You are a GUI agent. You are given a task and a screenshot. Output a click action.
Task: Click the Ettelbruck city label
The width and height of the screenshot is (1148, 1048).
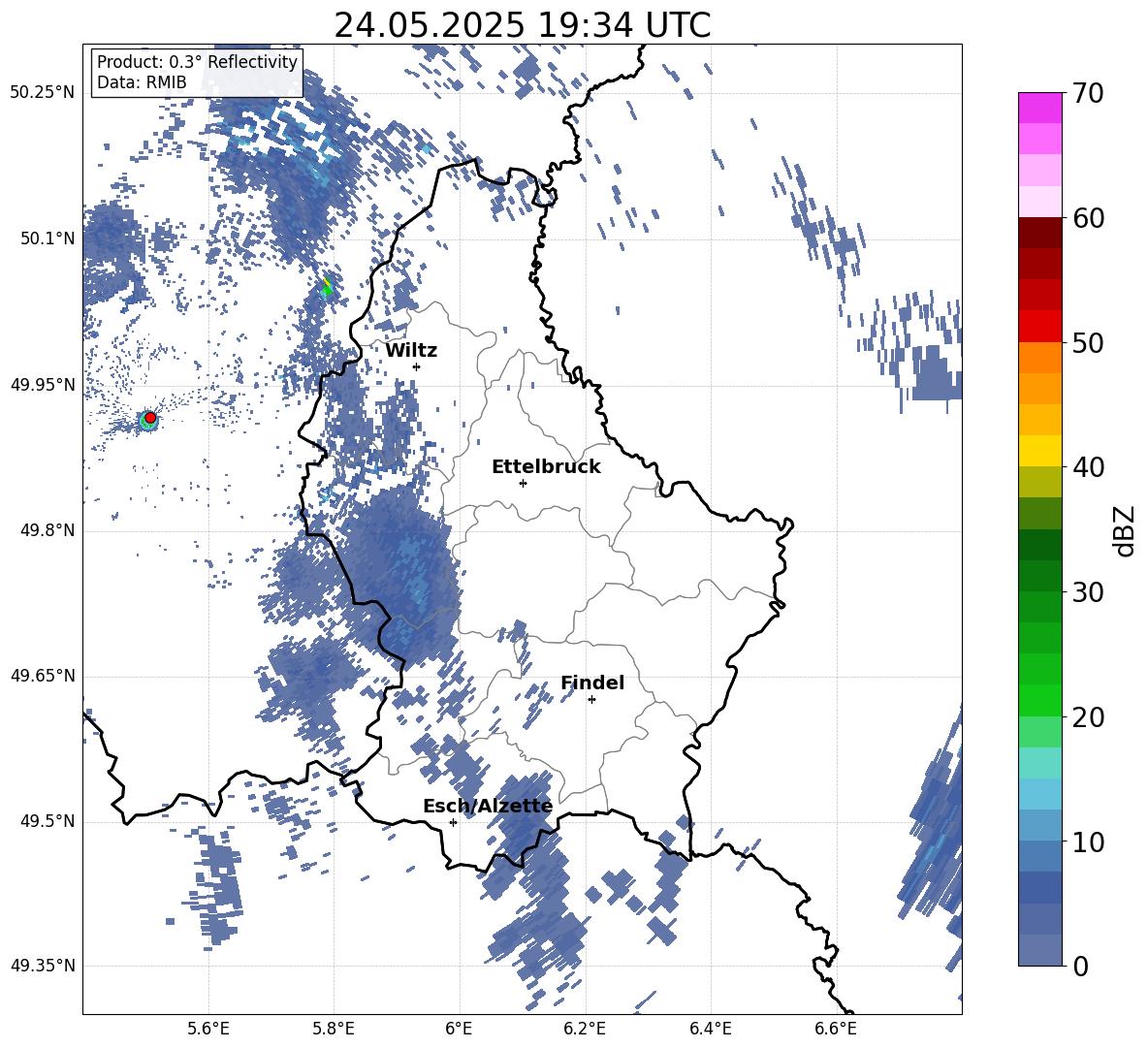[546, 467]
